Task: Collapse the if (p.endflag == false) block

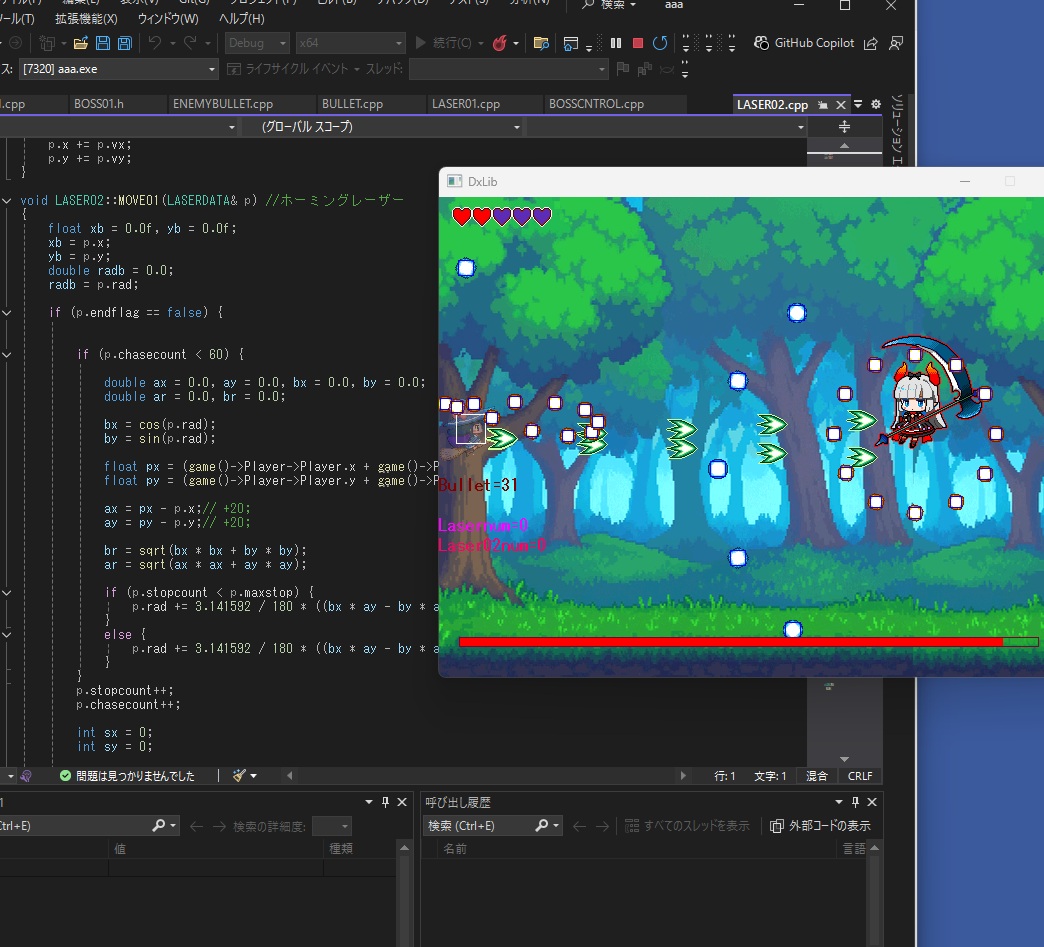Action: tap(7, 312)
